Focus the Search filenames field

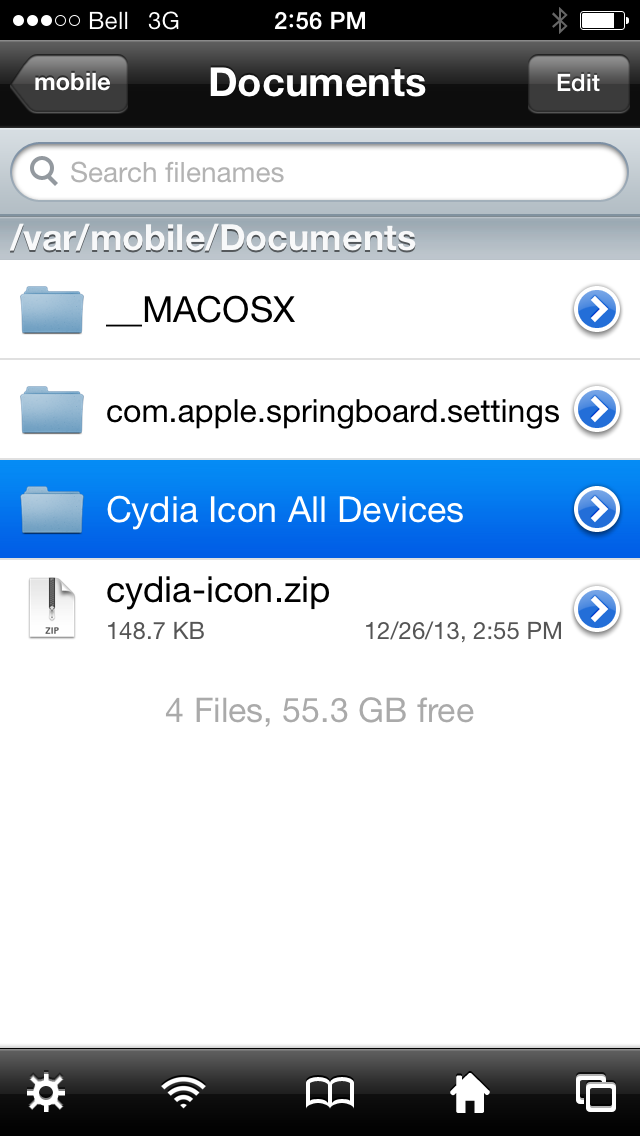coord(320,172)
